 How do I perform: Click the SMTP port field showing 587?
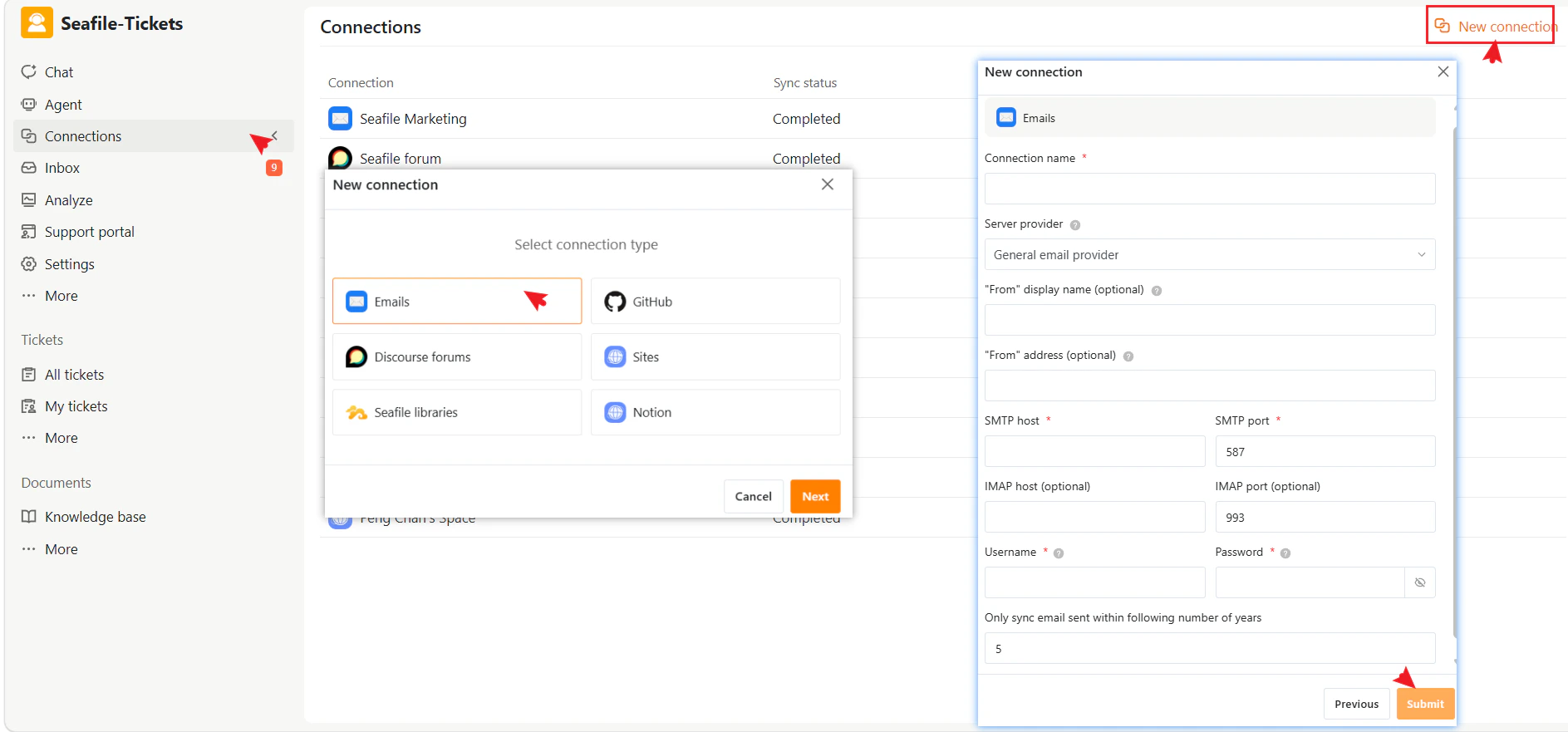[x=1325, y=451]
